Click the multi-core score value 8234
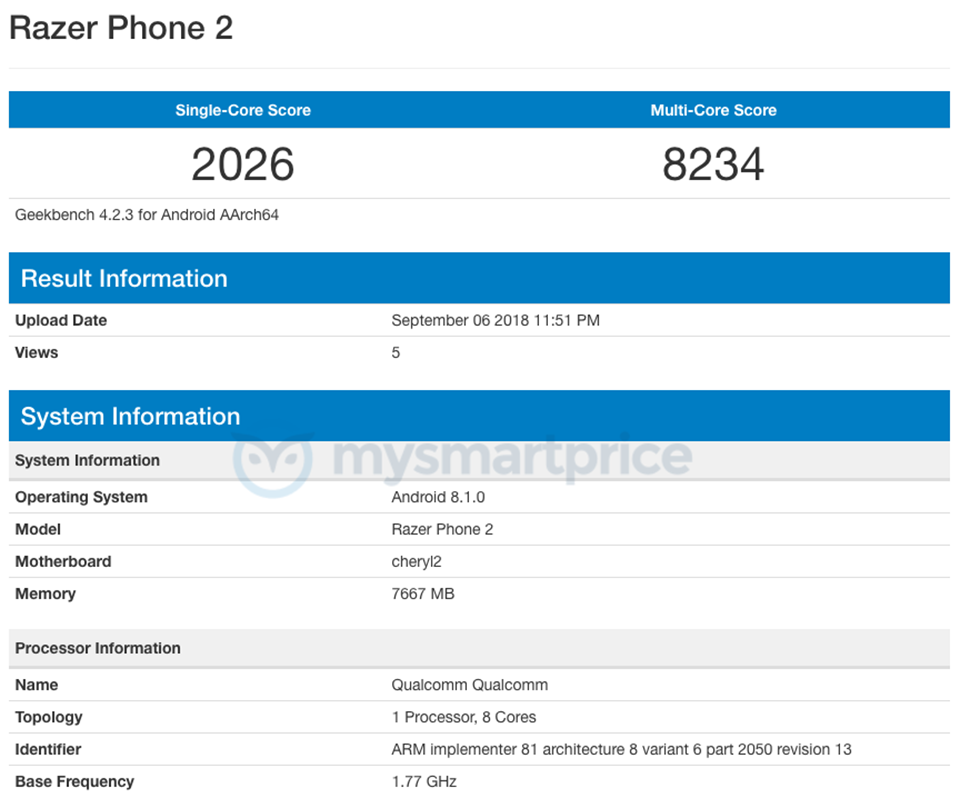The height and width of the screenshot is (798, 960). (713, 163)
